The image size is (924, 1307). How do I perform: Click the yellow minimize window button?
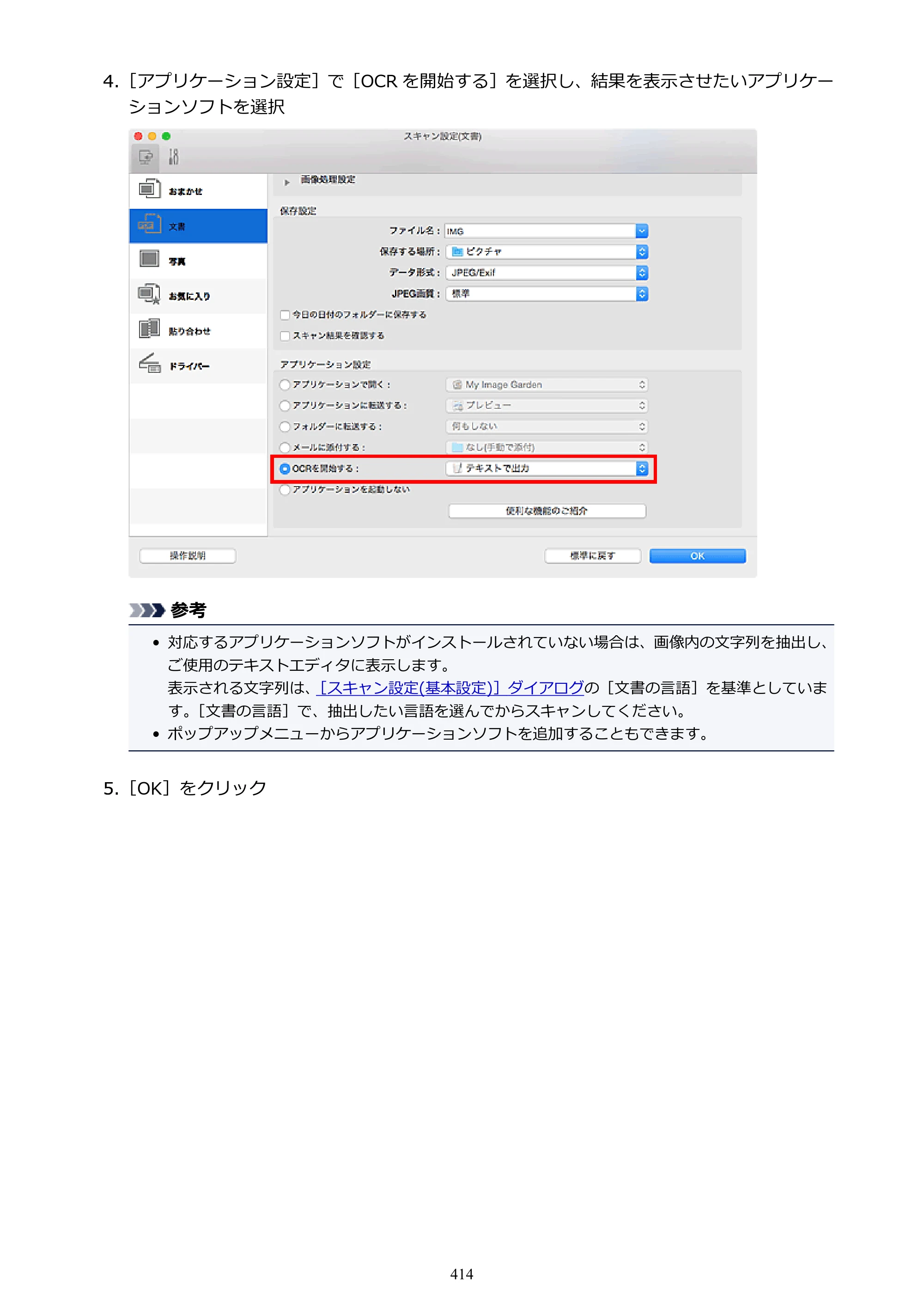point(152,136)
